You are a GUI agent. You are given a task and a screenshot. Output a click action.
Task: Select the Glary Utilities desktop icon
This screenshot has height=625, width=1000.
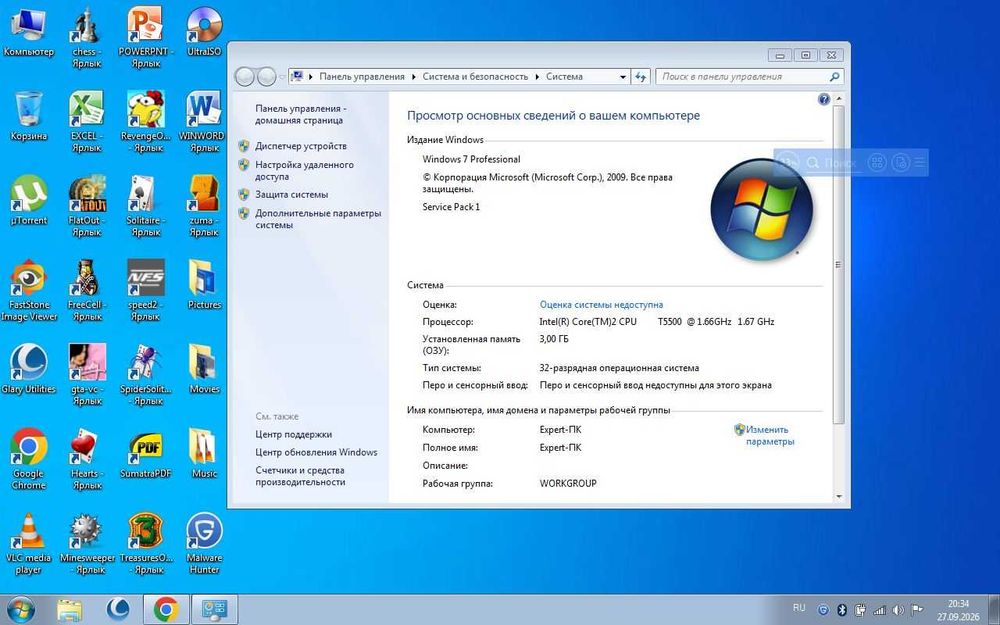(28, 362)
